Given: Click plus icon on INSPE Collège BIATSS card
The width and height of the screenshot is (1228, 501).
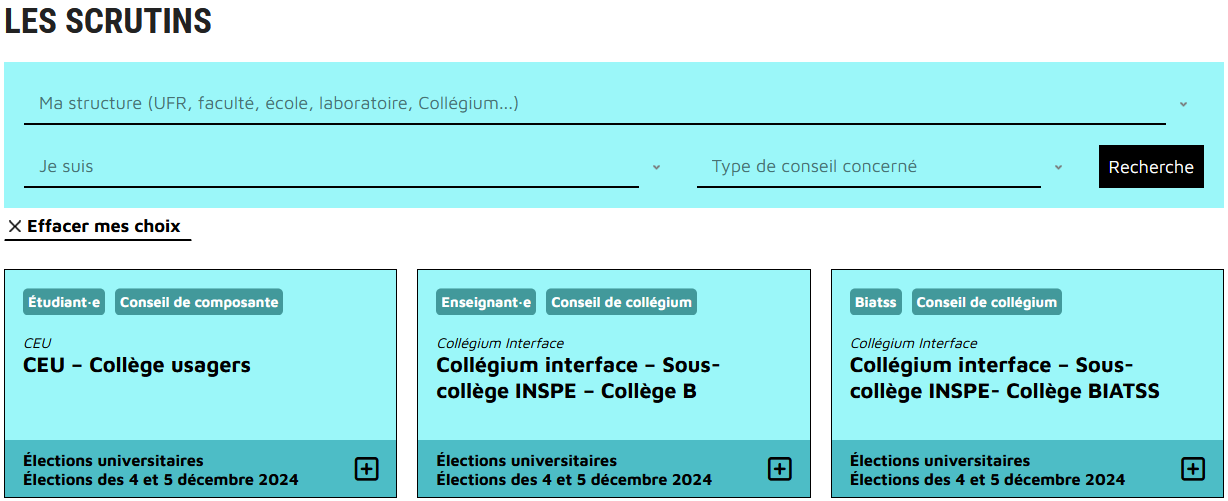Looking at the screenshot, I should point(1193,469).
